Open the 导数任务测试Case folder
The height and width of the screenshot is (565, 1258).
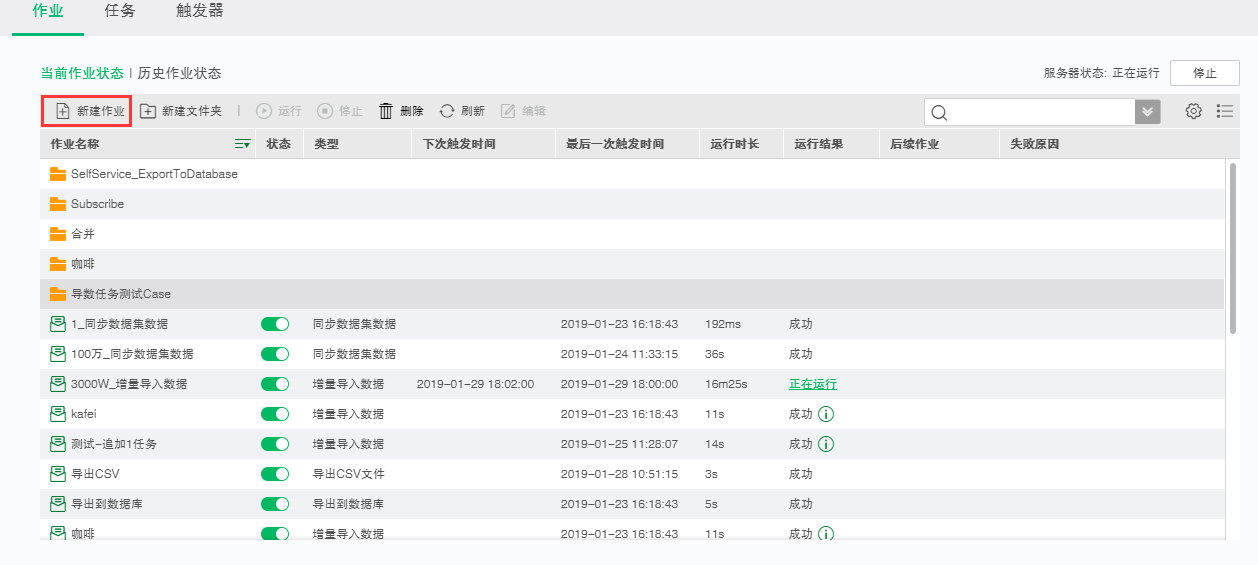click(120, 294)
